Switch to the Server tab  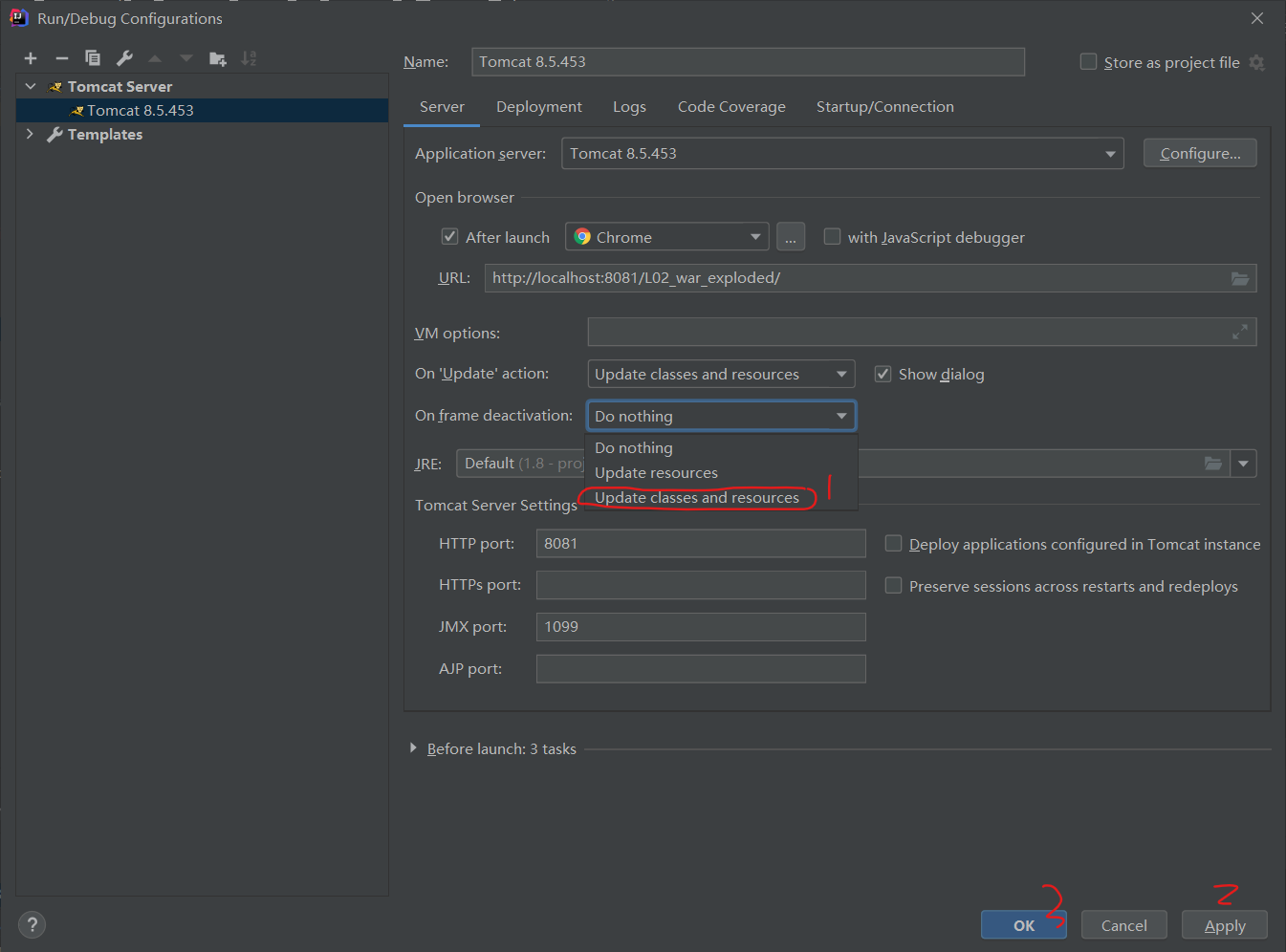(442, 107)
